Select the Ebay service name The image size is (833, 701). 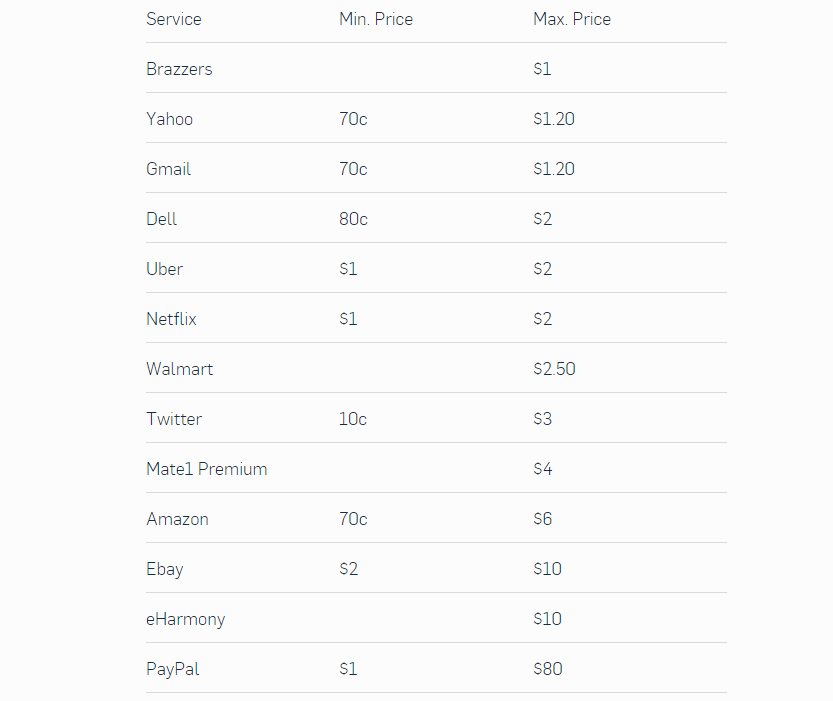(x=165, y=569)
